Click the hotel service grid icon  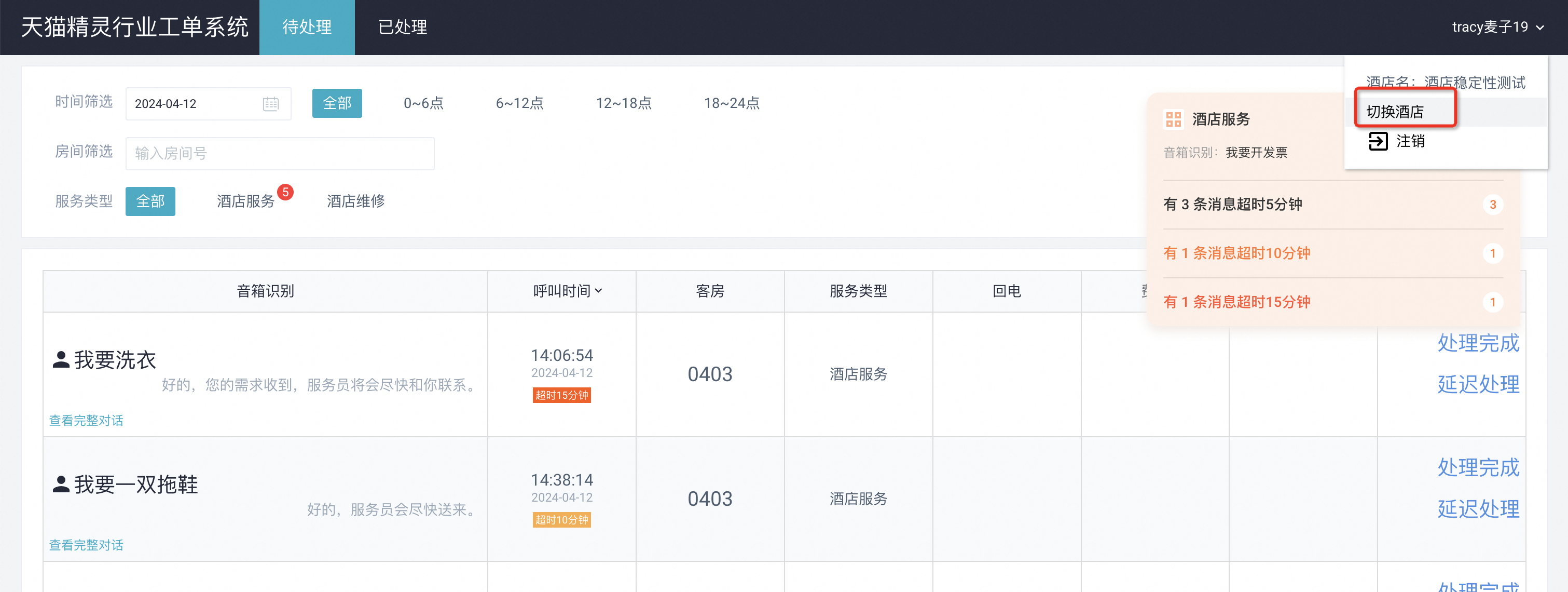click(x=1173, y=119)
